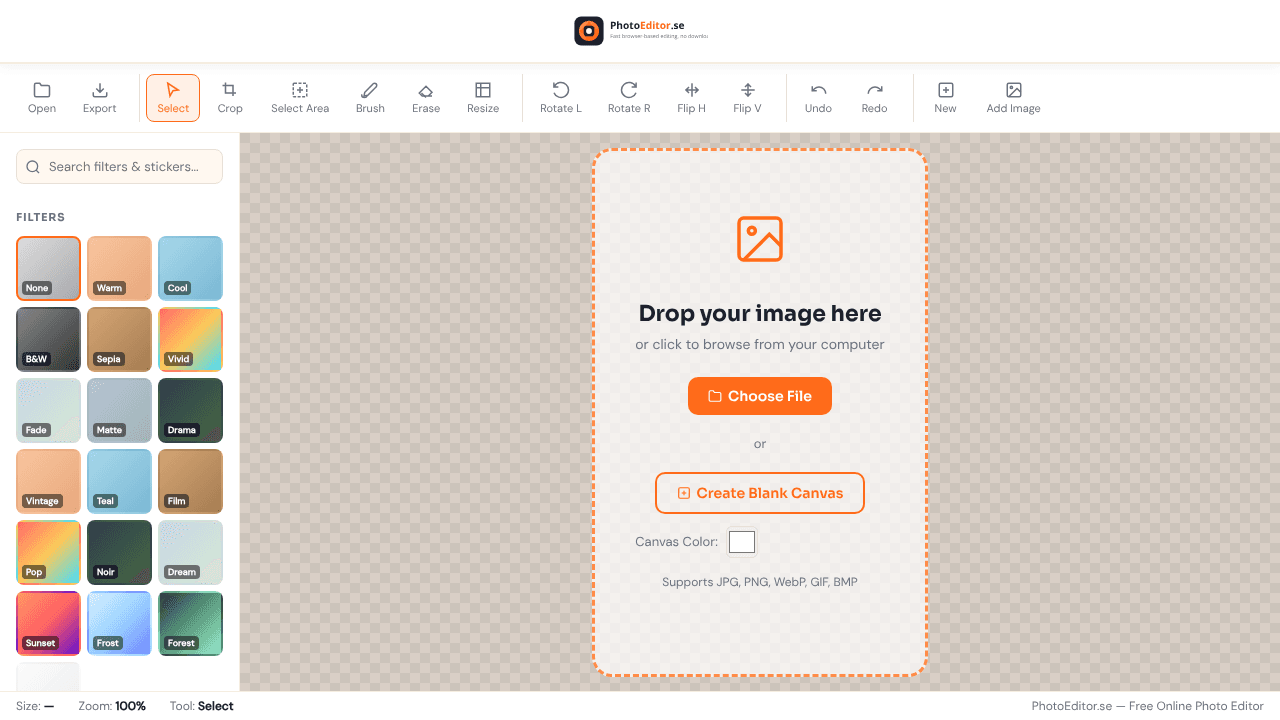Choose the Crop tool
Viewport: 1280px width, 720px height.
pyautogui.click(x=230, y=98)
